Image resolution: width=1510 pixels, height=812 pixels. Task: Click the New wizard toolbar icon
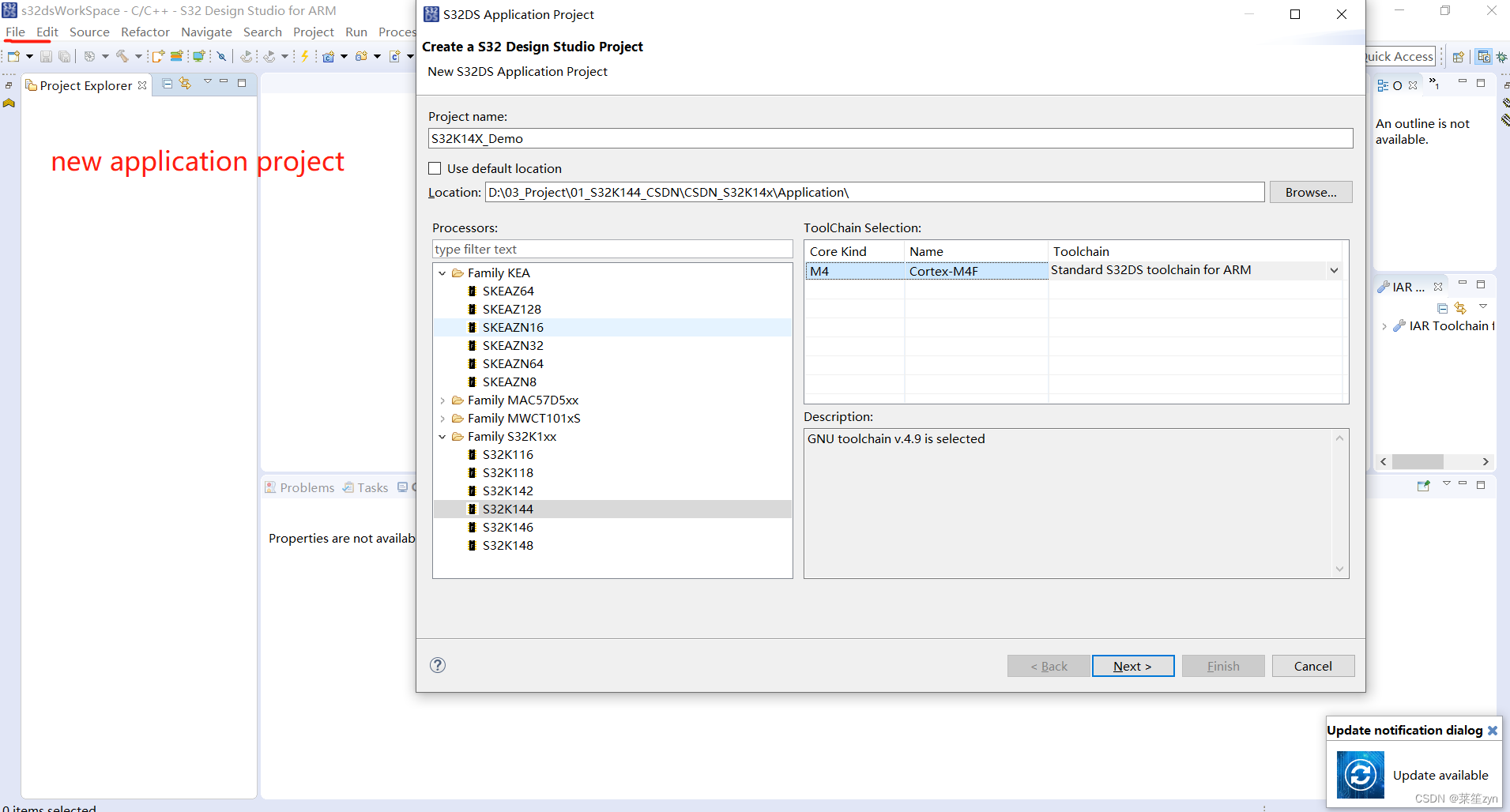(x=13, y=56)
